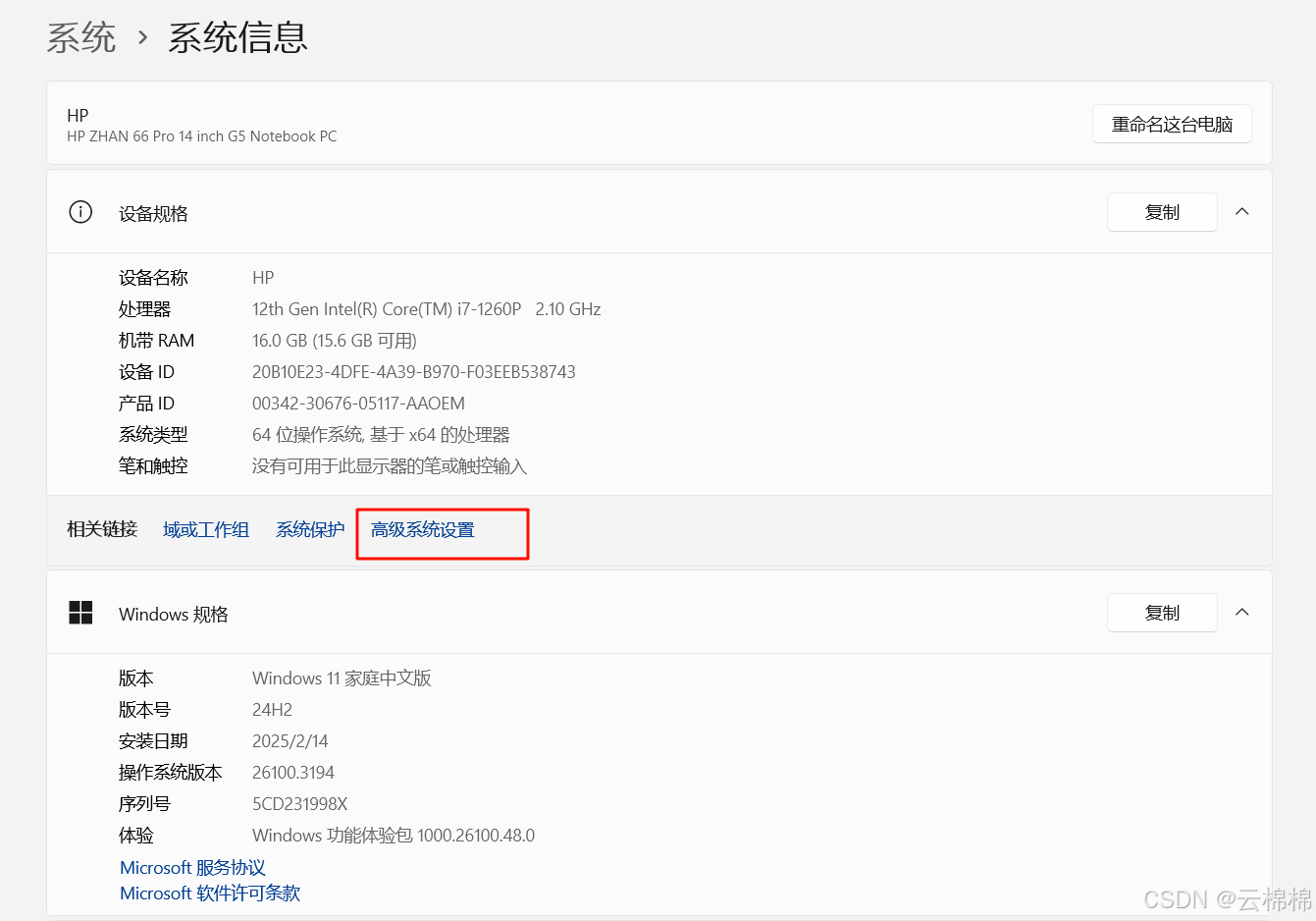Click the 产品 ID label
The height and width of the screenshot is (921, 1316).
point(146,404)
